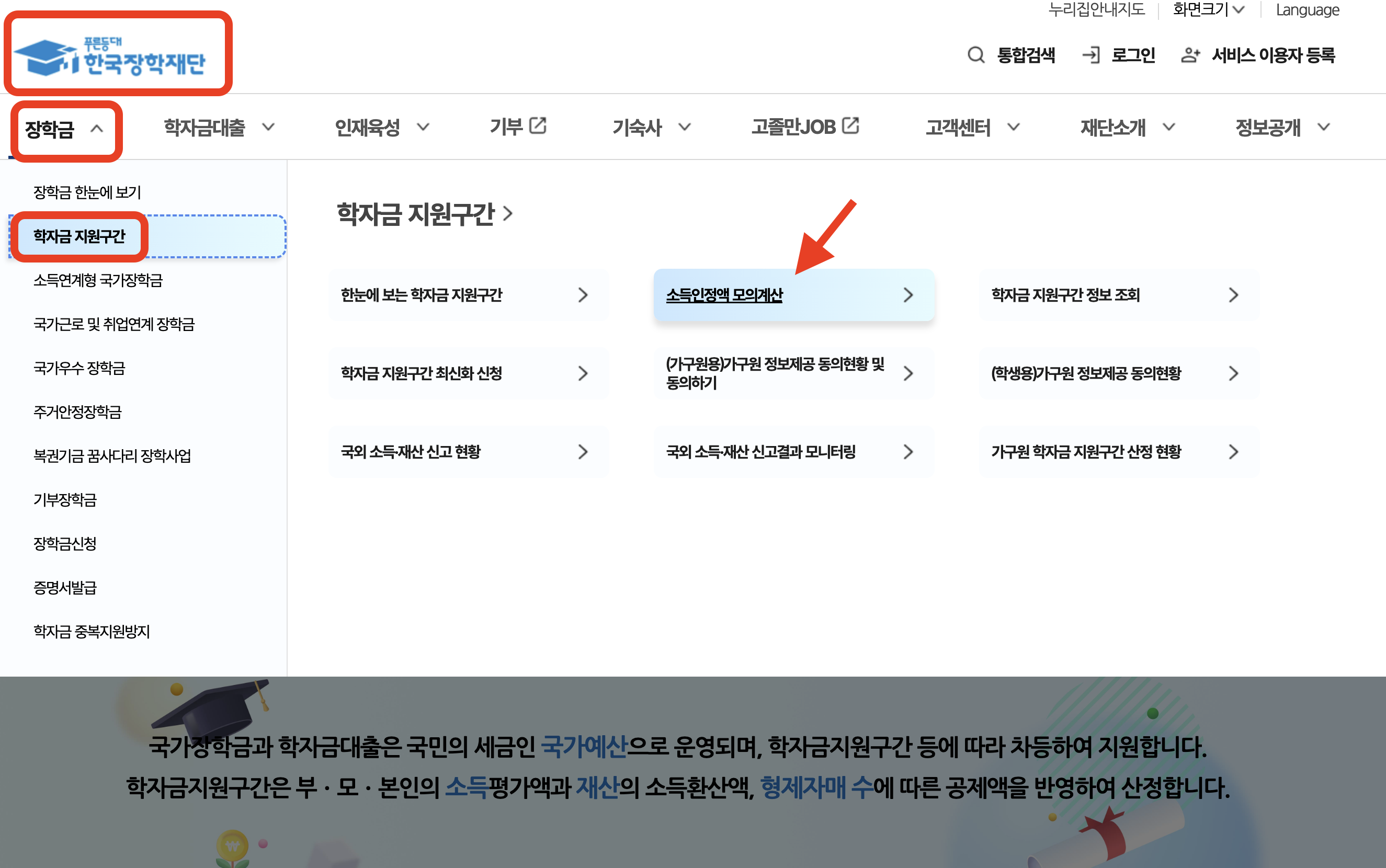This screenshot has width=1386, height=868.
Task: Open 증명서발급 in the sidebar
Action: coord(65,588)
